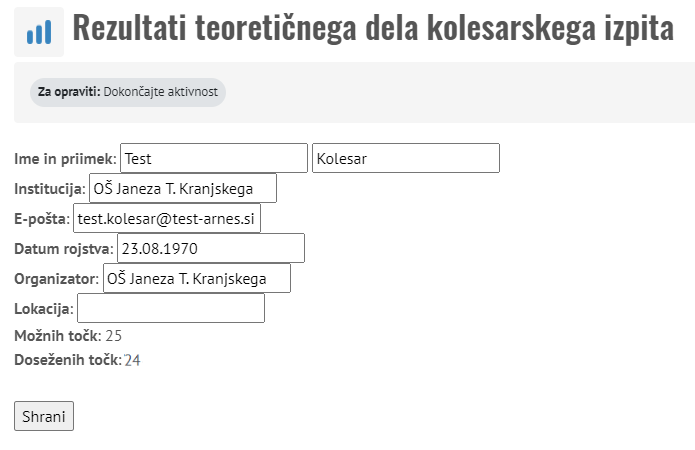Focus the empty Lokacija field
This screenshot has width=695, height=450.
pyautogui.click(x=170, y=308)
